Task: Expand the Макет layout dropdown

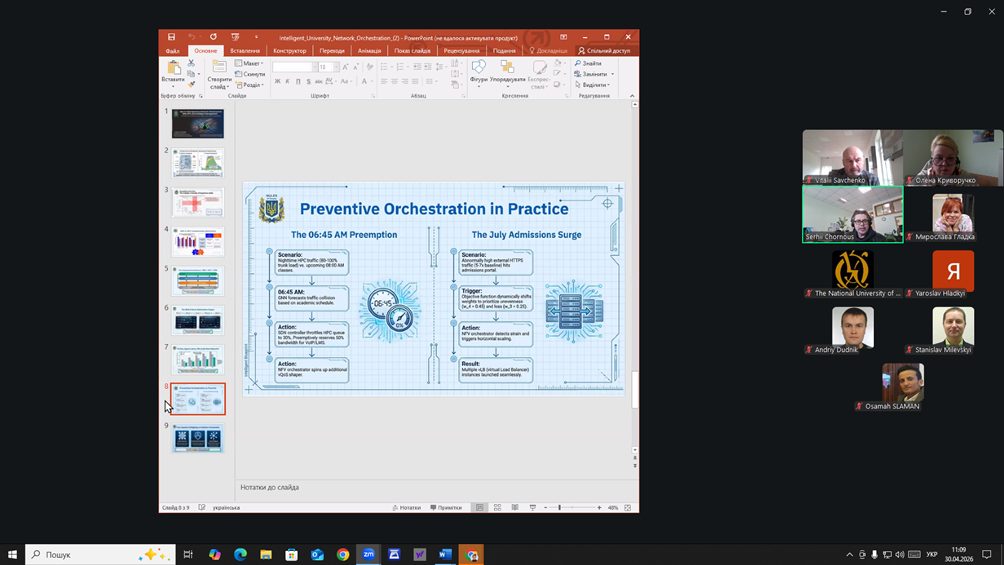Action: tap(249, 63)
